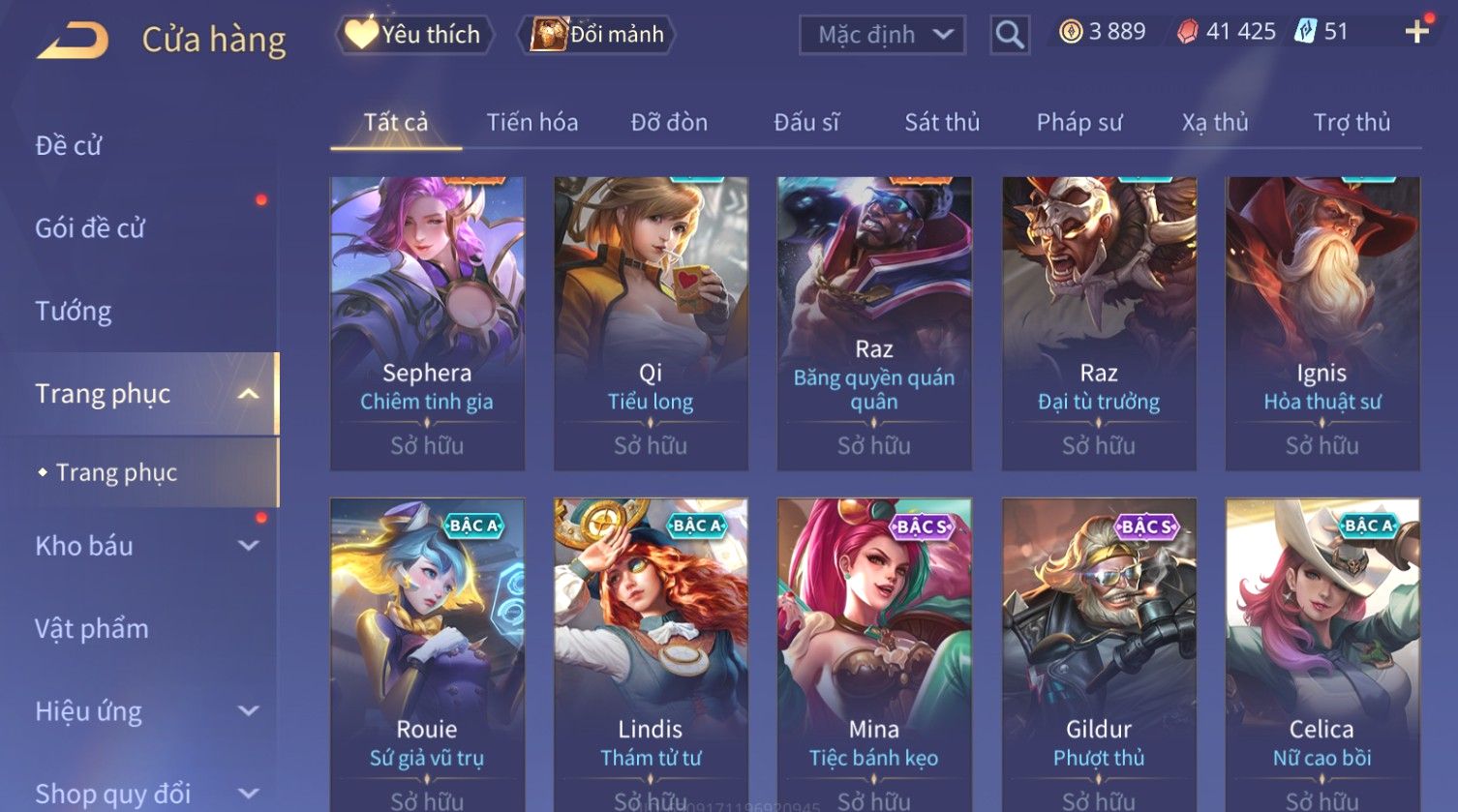Select Ignis Hỏa thuật sư skin card

point(1322,324)
